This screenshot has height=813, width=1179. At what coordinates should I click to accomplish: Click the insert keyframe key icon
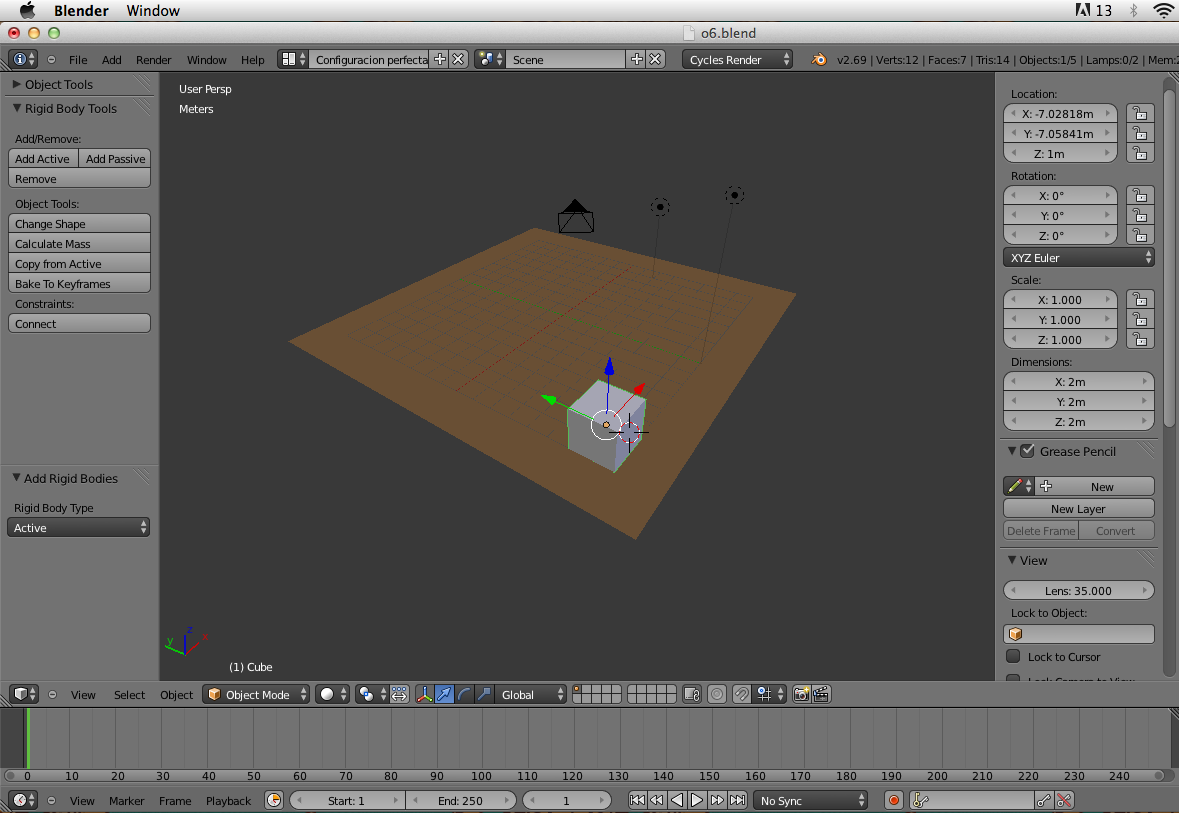1044,800
